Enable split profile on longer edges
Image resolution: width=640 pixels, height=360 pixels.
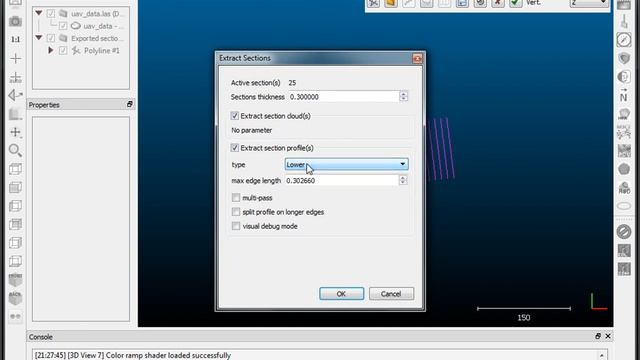pos(236,212)
